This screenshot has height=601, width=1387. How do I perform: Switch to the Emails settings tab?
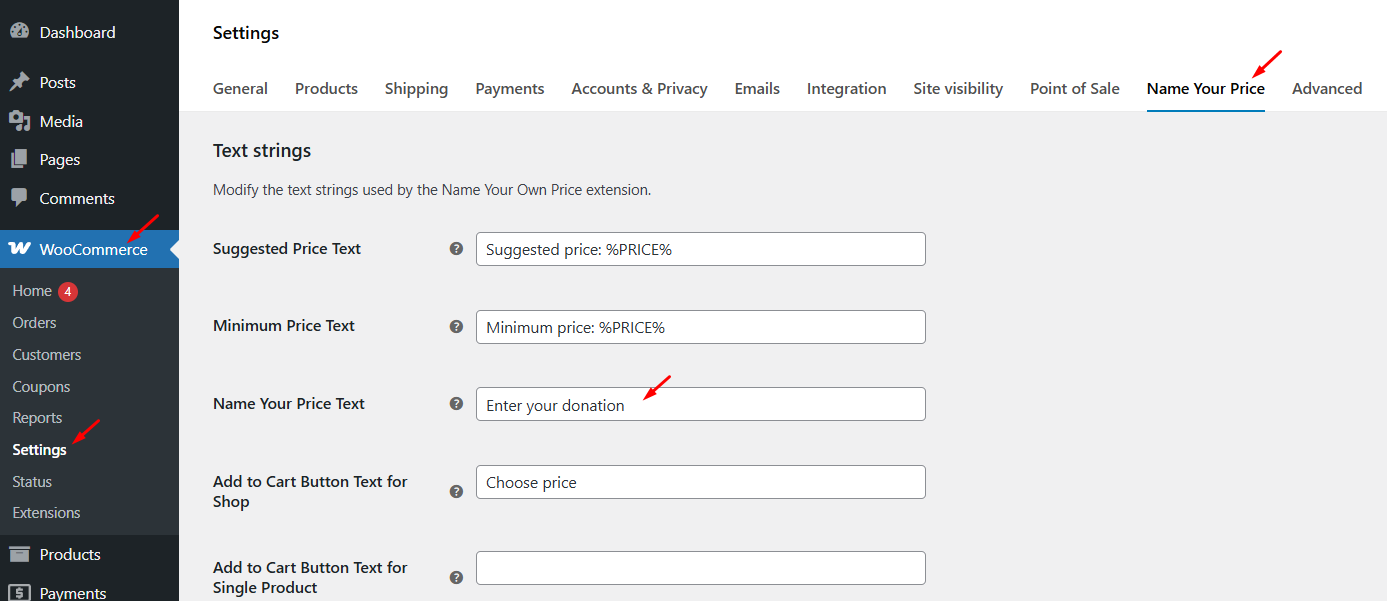coord(757,88)
